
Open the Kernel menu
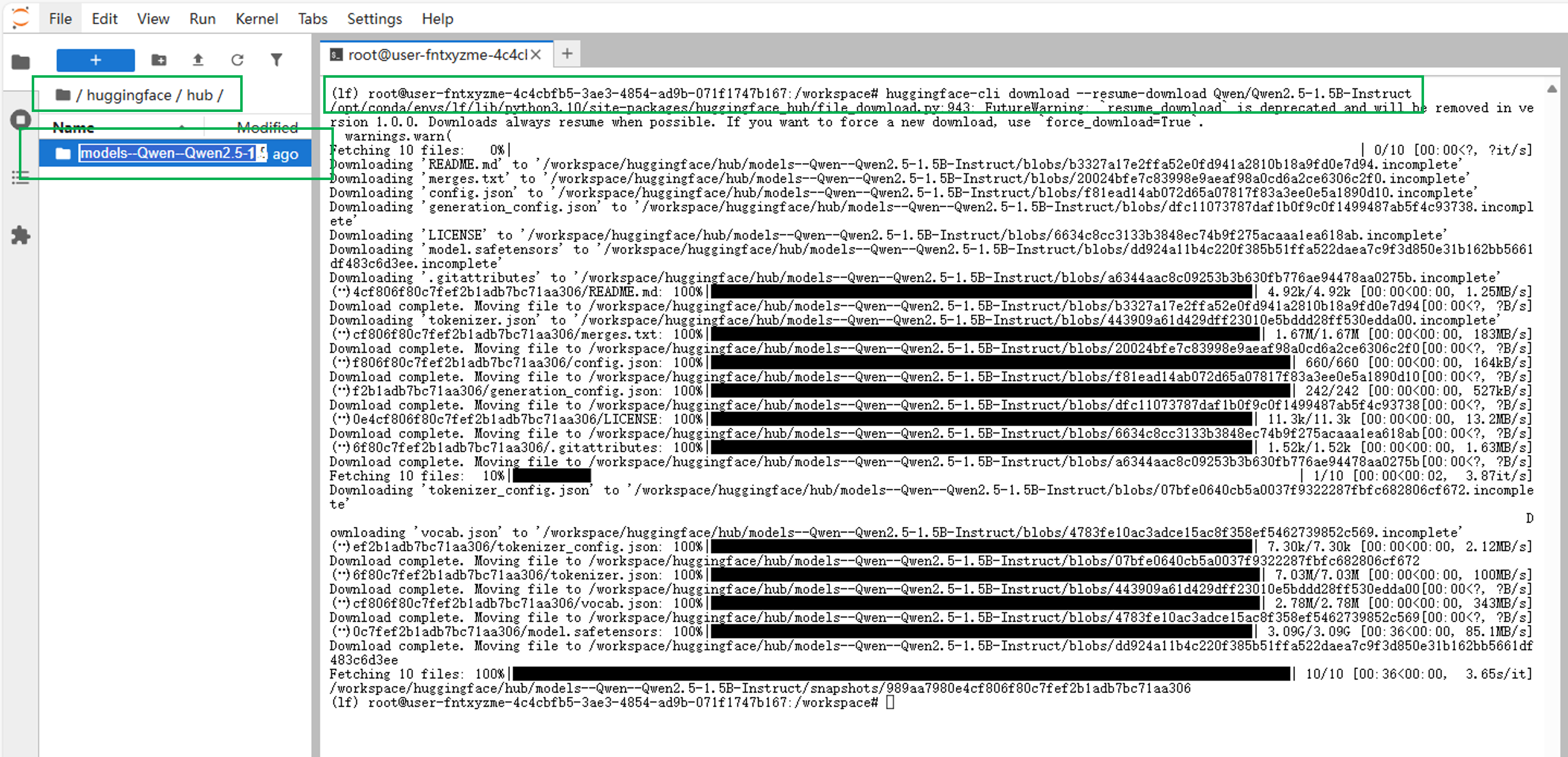256,19
